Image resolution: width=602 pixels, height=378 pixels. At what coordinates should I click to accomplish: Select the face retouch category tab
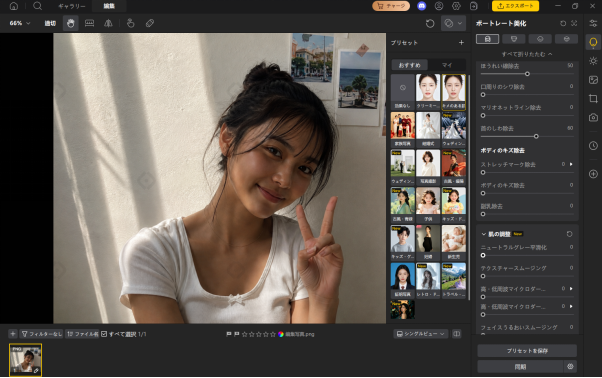(x=488, y=39)
